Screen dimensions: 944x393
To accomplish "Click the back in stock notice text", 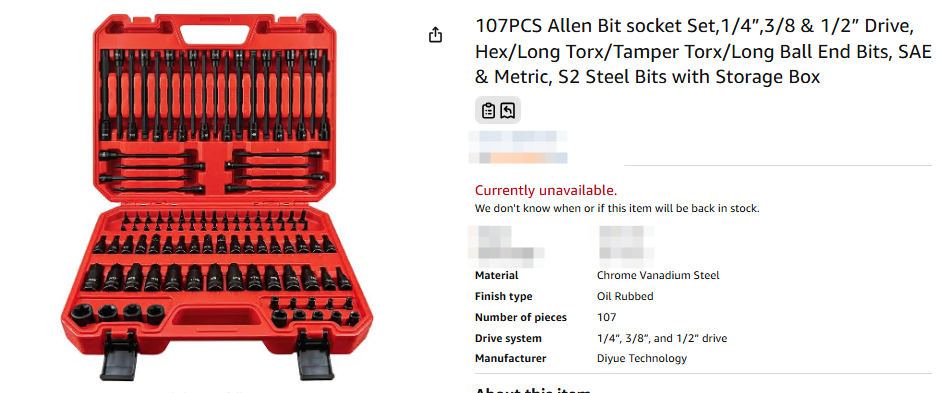I will click(617, 209).
